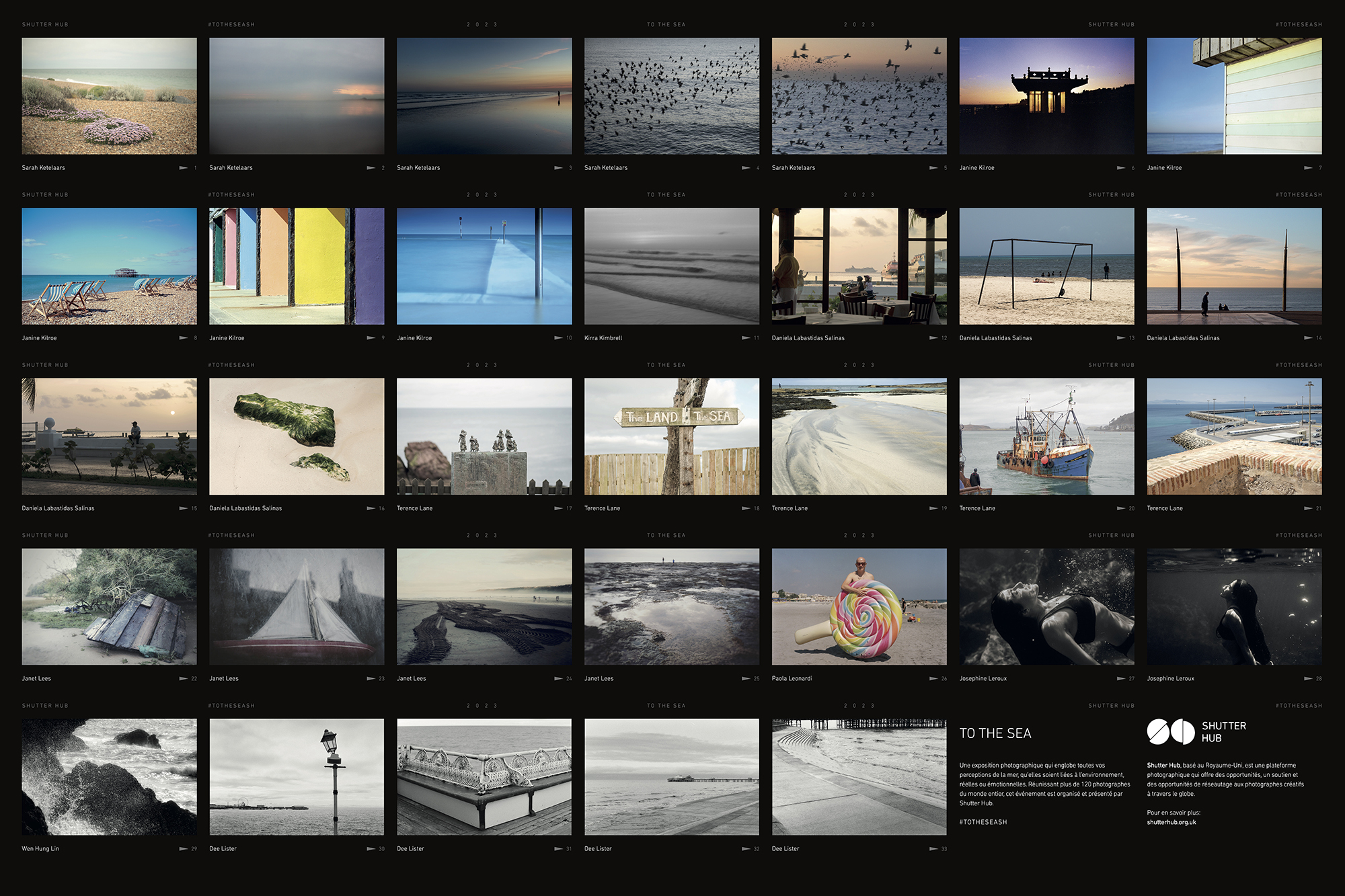Select the Paola Leonardi caption
This screenshot has width=1345, height=896.
(792, 679)
